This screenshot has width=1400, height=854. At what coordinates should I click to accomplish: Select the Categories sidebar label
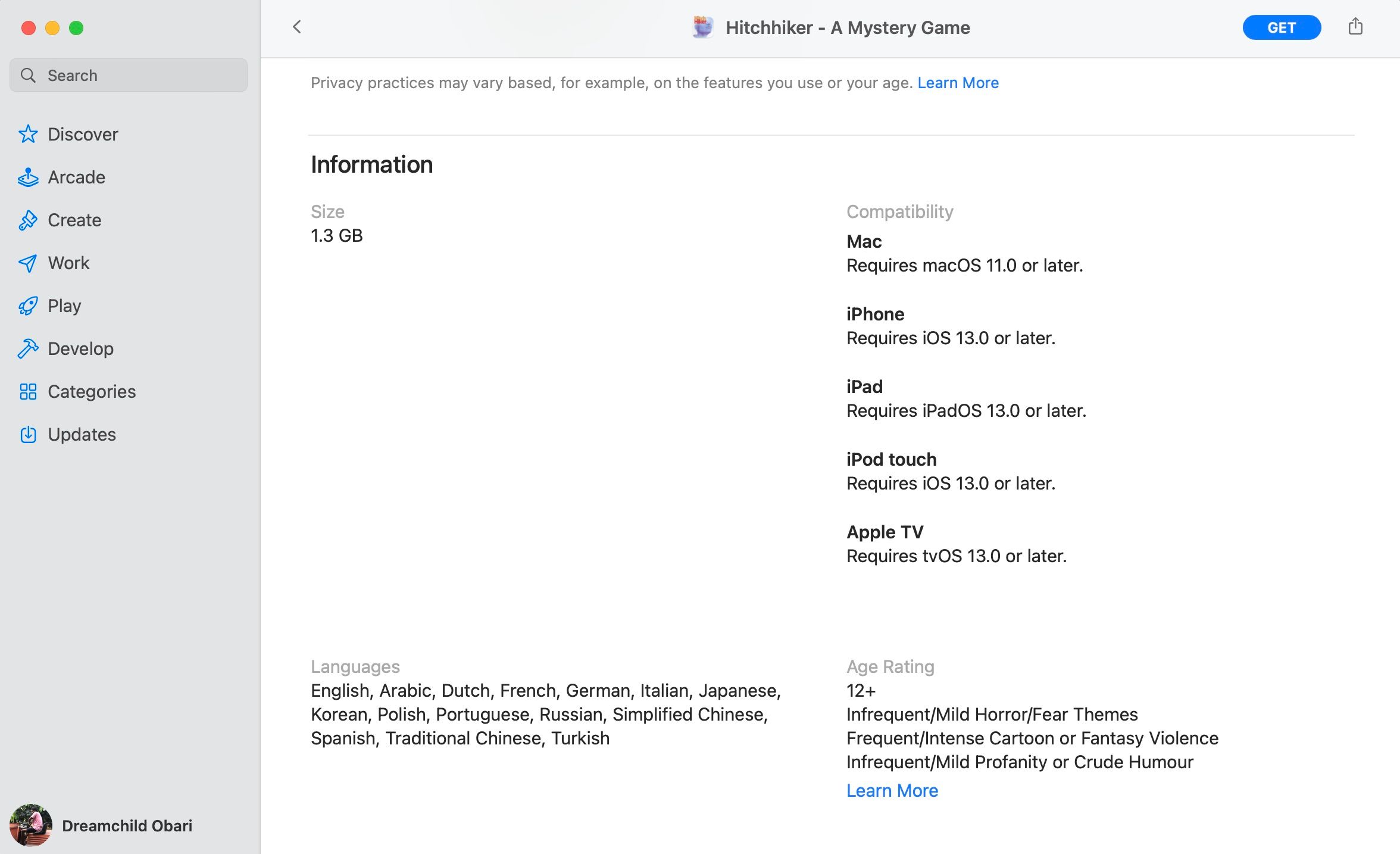coord(92,392)
